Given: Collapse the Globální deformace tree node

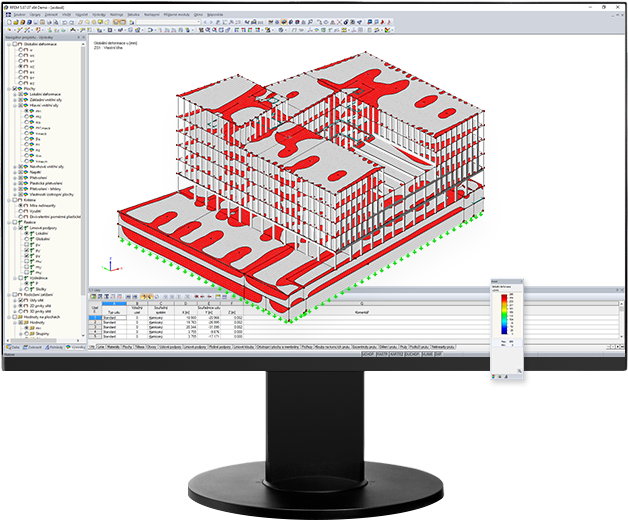Looking at the screenshot, I should pos(9,44).
